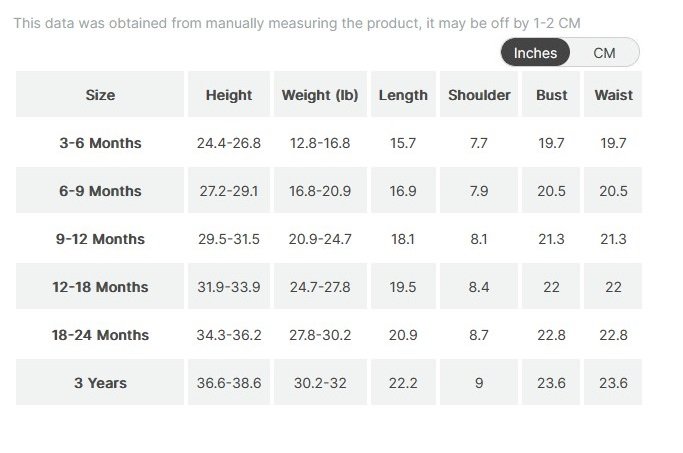Select the 3-6 Months size row
This screenshot has width=683, height=453.
100,143
